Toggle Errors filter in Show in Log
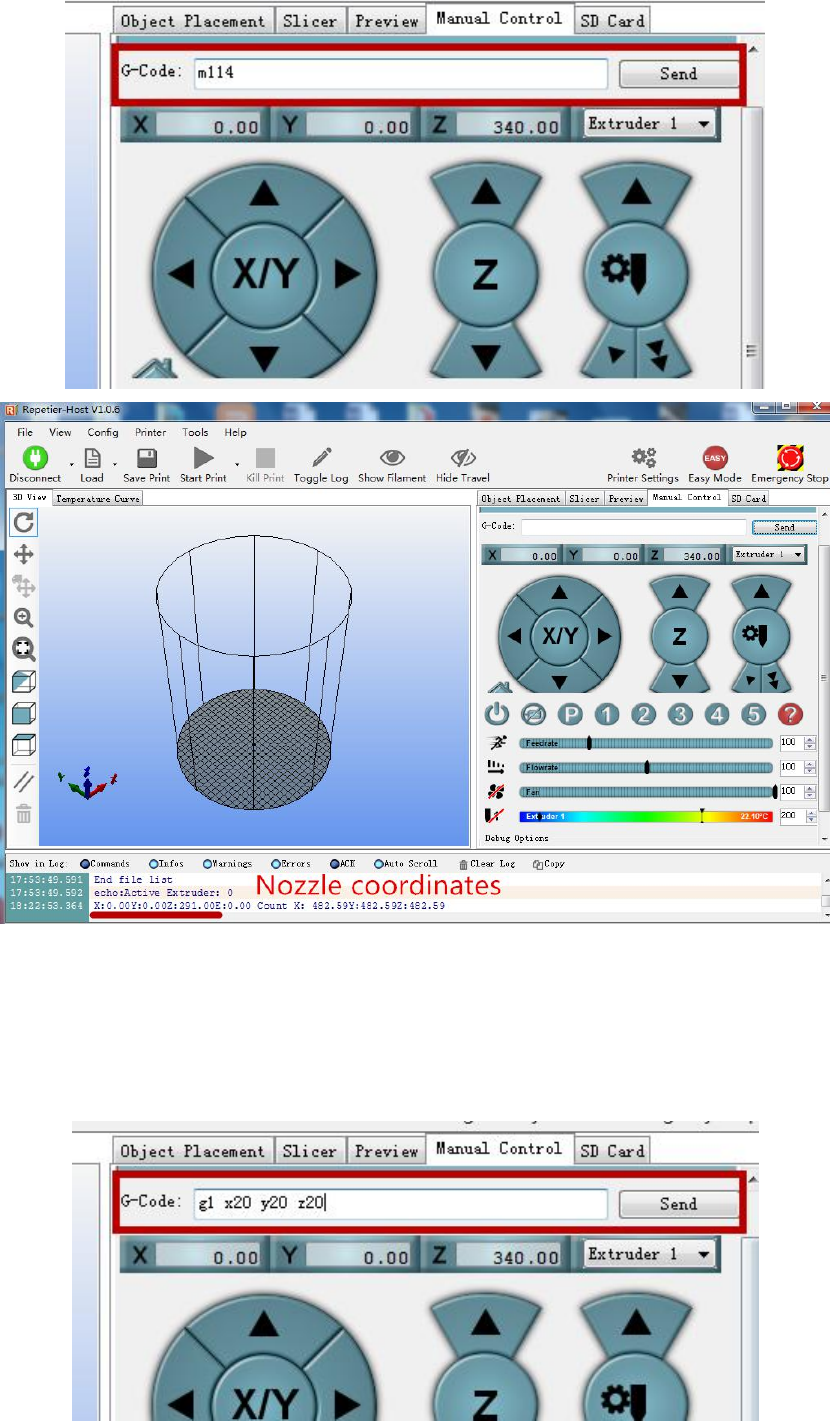 pos(291,863)
